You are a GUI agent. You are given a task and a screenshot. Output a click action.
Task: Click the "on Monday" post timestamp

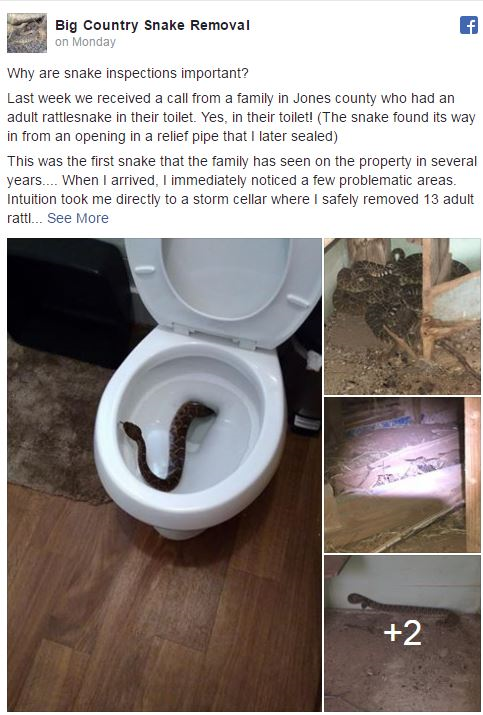pyautogui.click(x=85, y=42)
